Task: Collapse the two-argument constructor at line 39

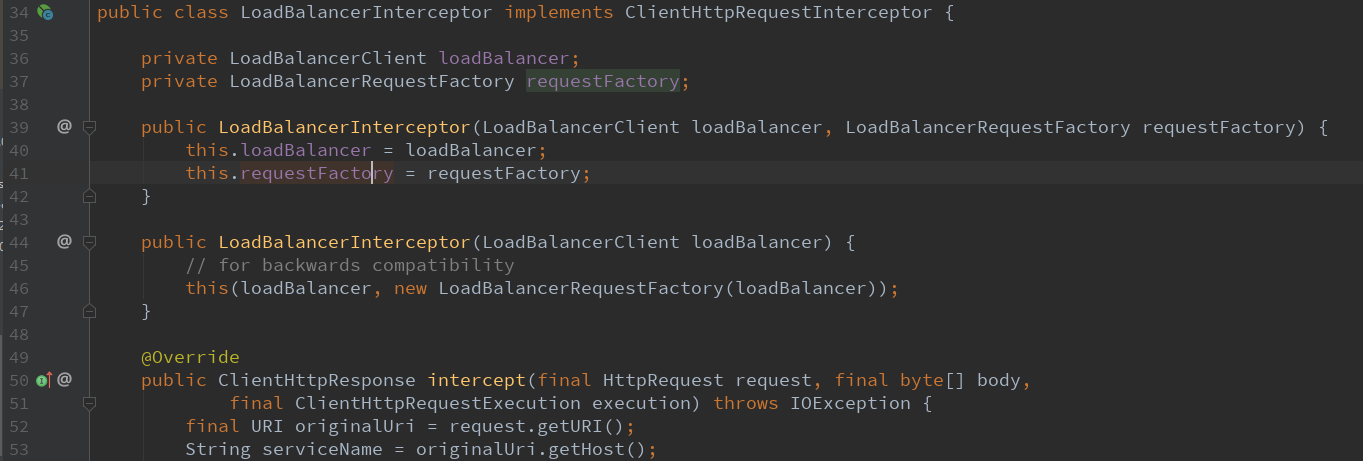Action: pos(89,127)
